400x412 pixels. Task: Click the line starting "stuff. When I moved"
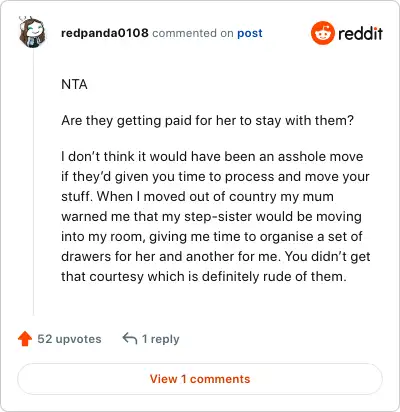(197, 196)
